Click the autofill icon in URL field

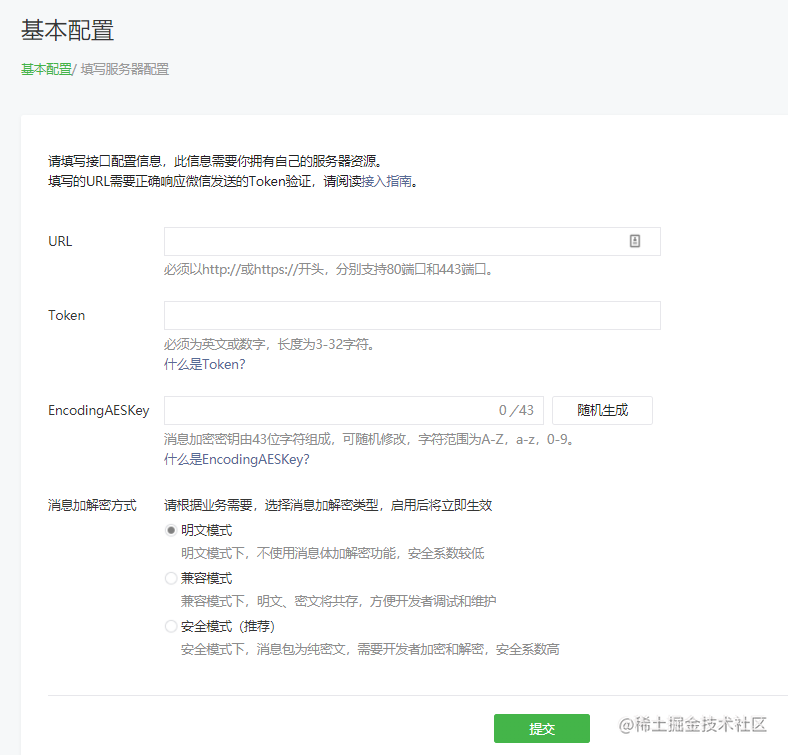[x=635, y=241]
